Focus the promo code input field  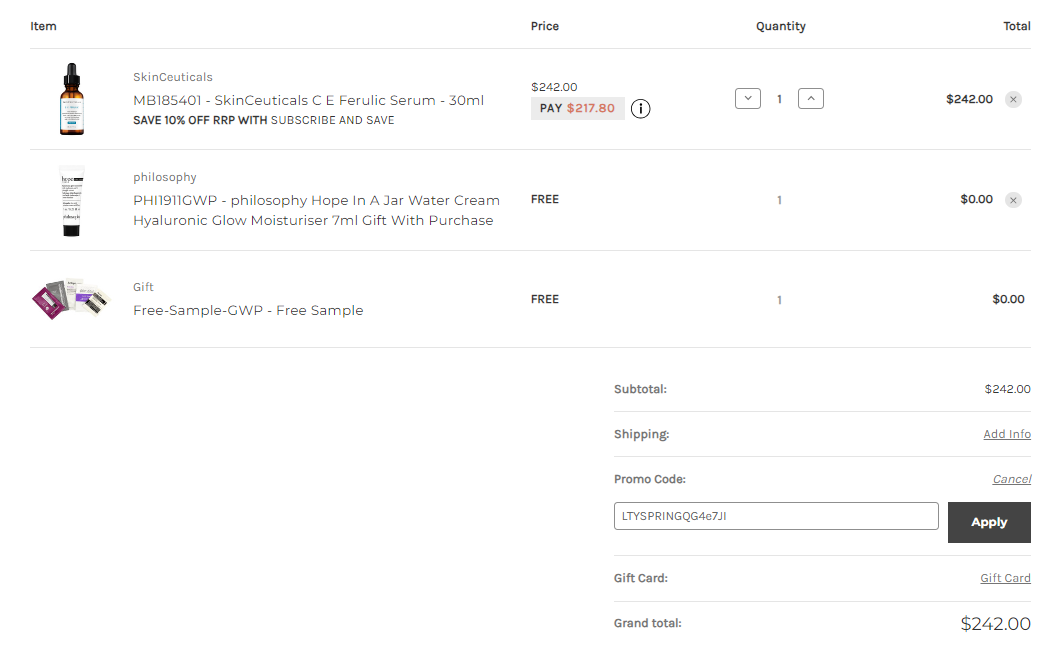coord(776,516)
